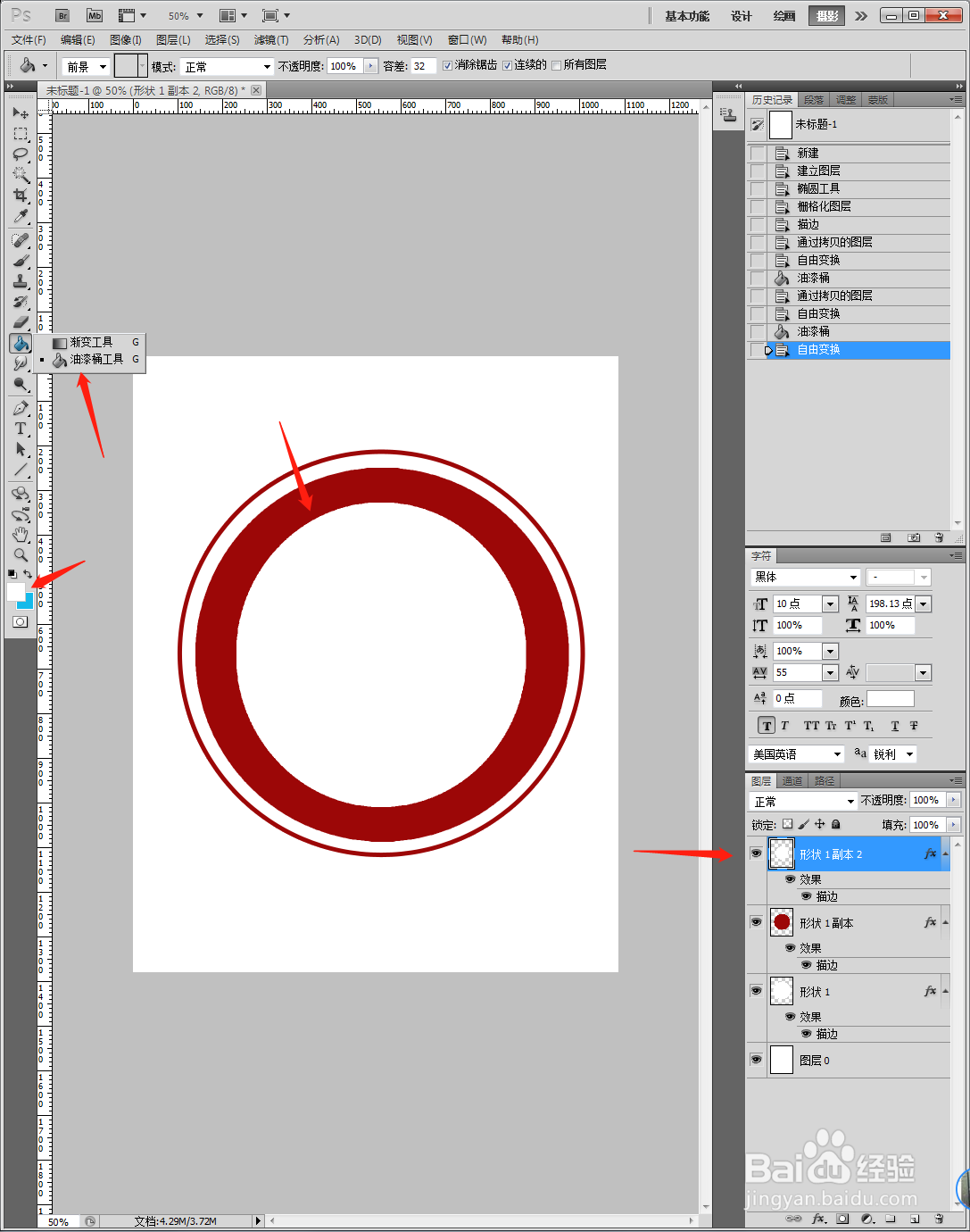Show more workspaces chevron
This screenshot has width=970, height=1232.
860,16
